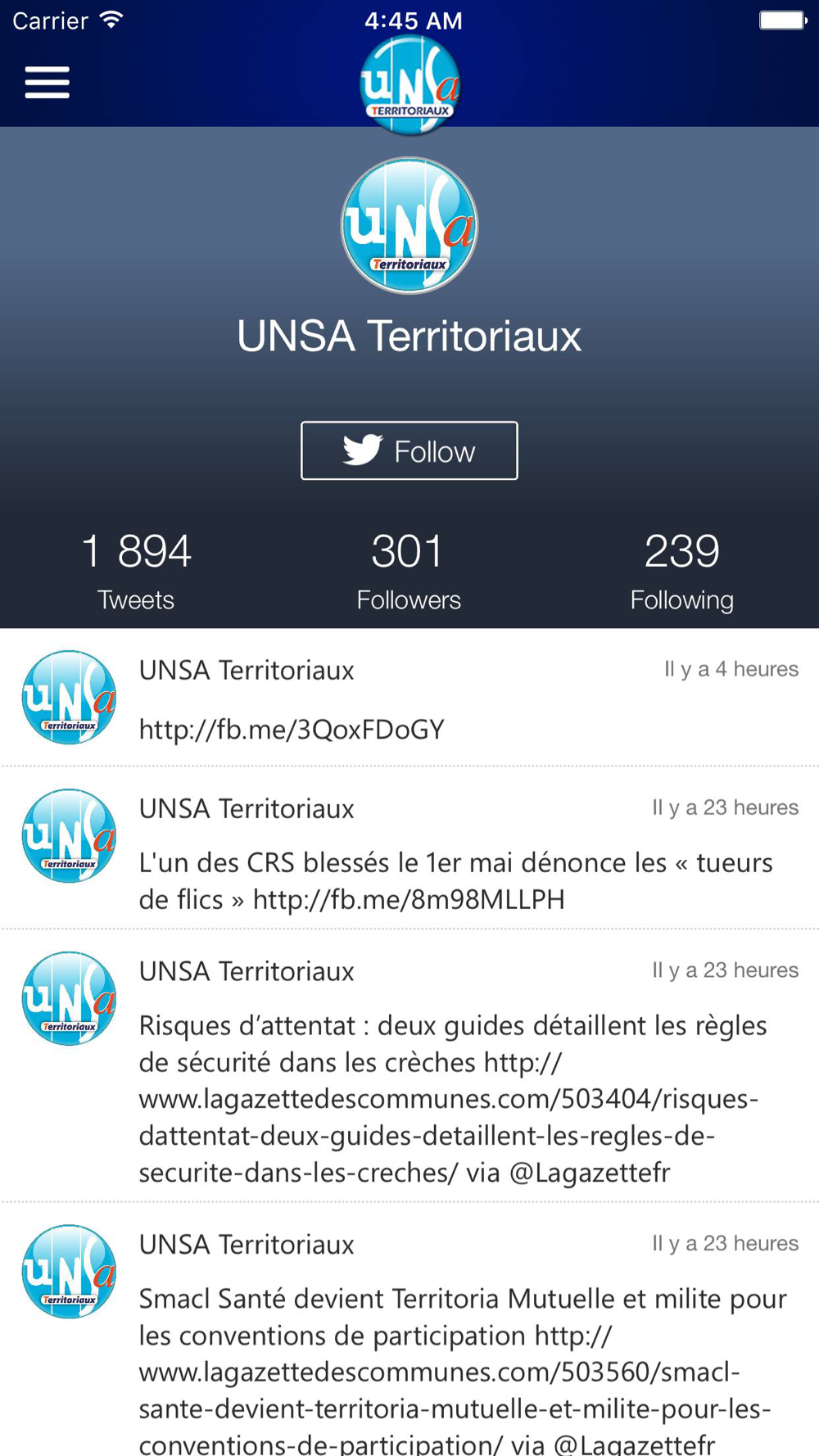The height and width of the screenshot is (1456, 819).
Task: Open the fb.me/3QoxFDoGY link
Action: pos(292,729)
